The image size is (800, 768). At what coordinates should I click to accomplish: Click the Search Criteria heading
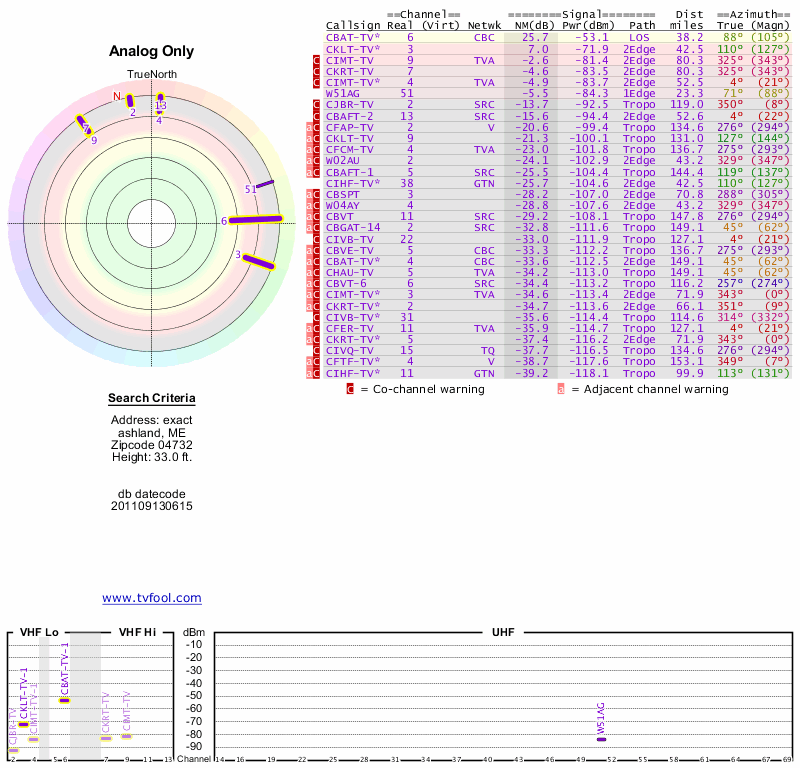pyautogui.click(x=152, y=399)
